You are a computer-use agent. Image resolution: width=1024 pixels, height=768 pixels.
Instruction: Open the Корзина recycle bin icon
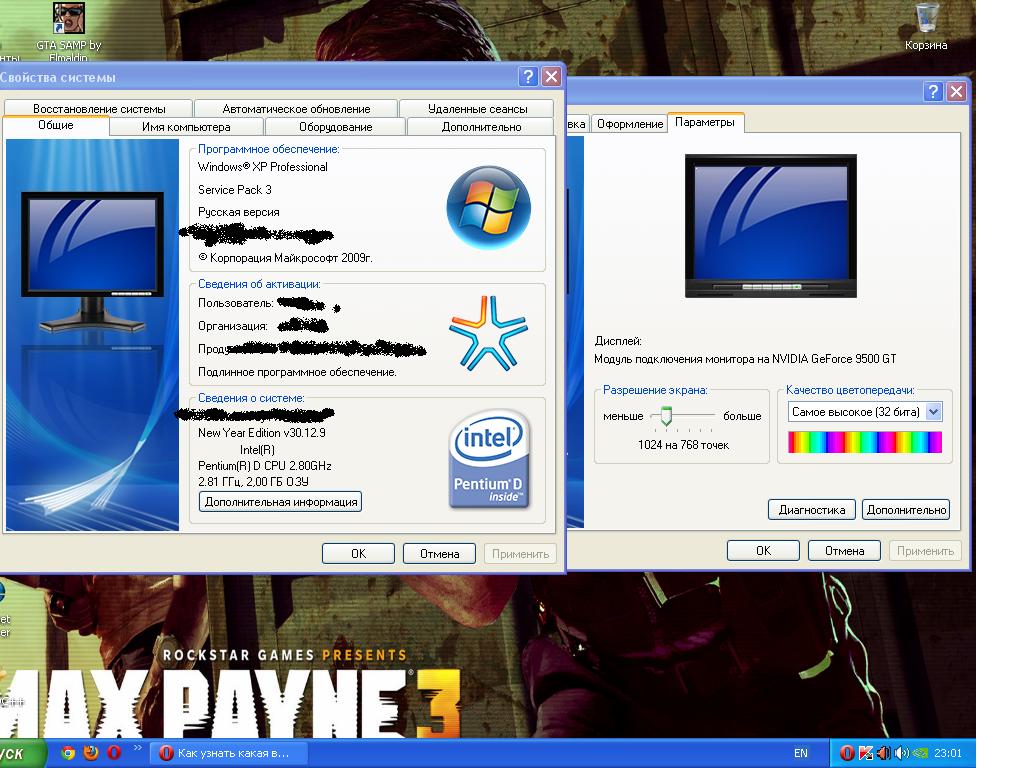tap(926, 26)
